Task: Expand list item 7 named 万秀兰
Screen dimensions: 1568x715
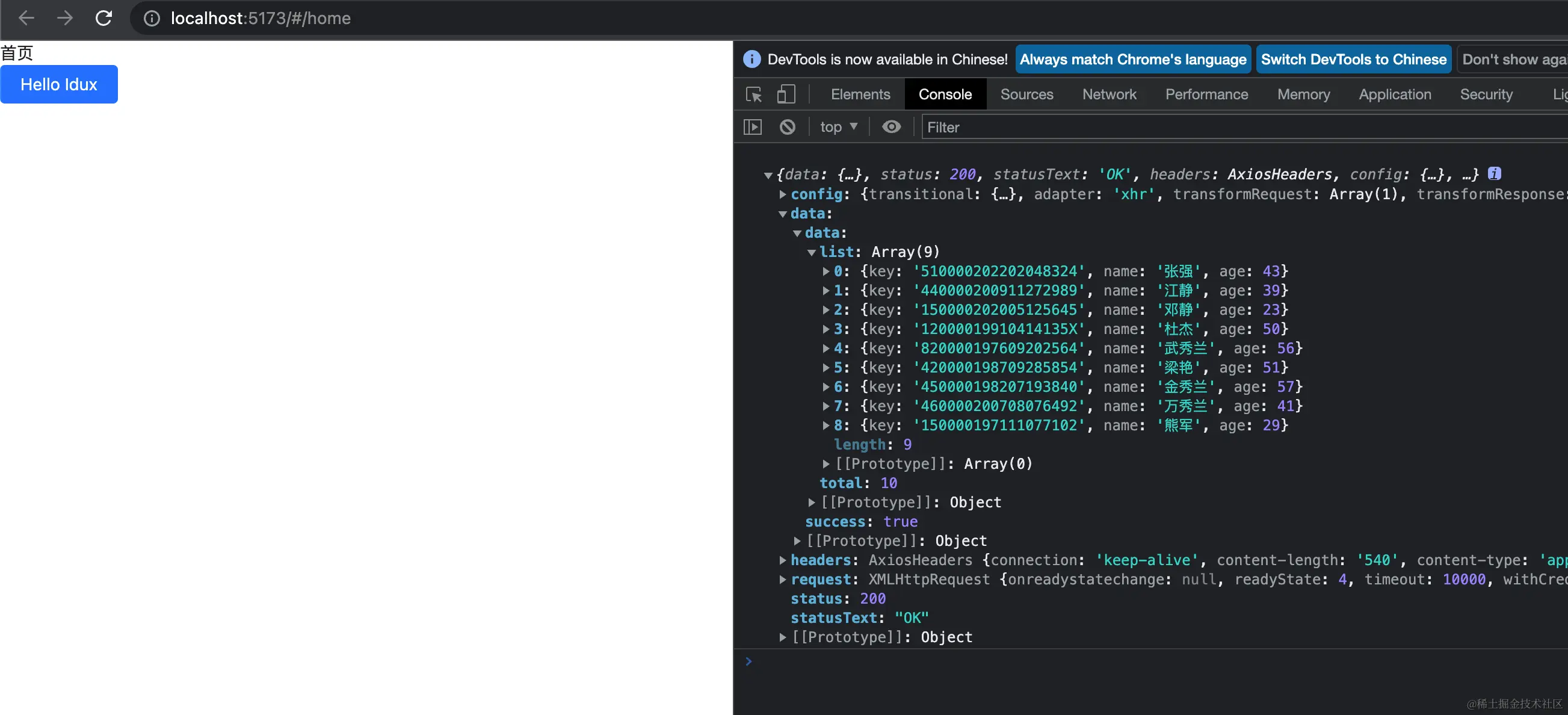Action: point(826,406)
